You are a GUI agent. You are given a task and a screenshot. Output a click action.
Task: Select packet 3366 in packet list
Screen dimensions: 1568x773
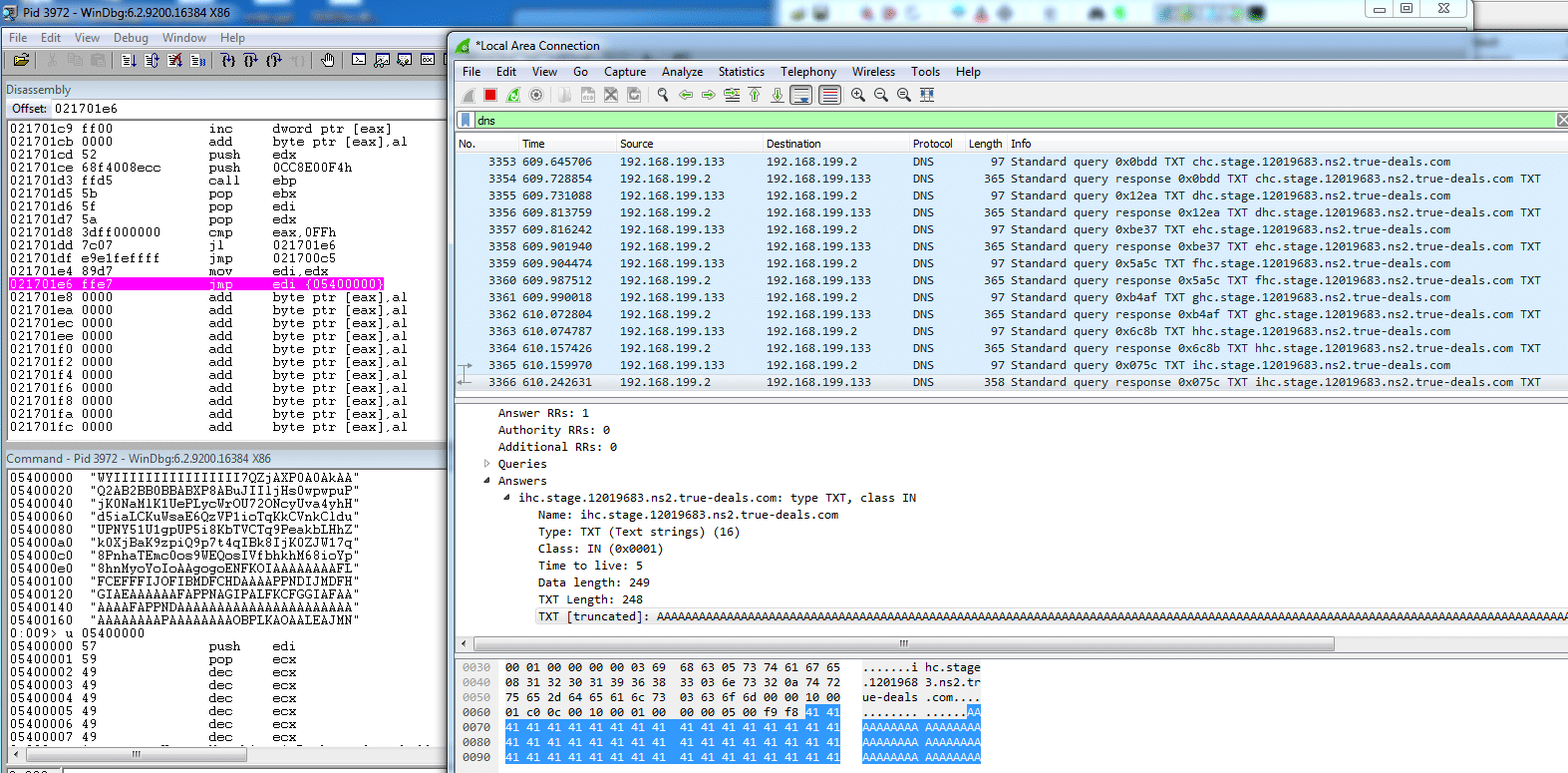pos(1012,382)
